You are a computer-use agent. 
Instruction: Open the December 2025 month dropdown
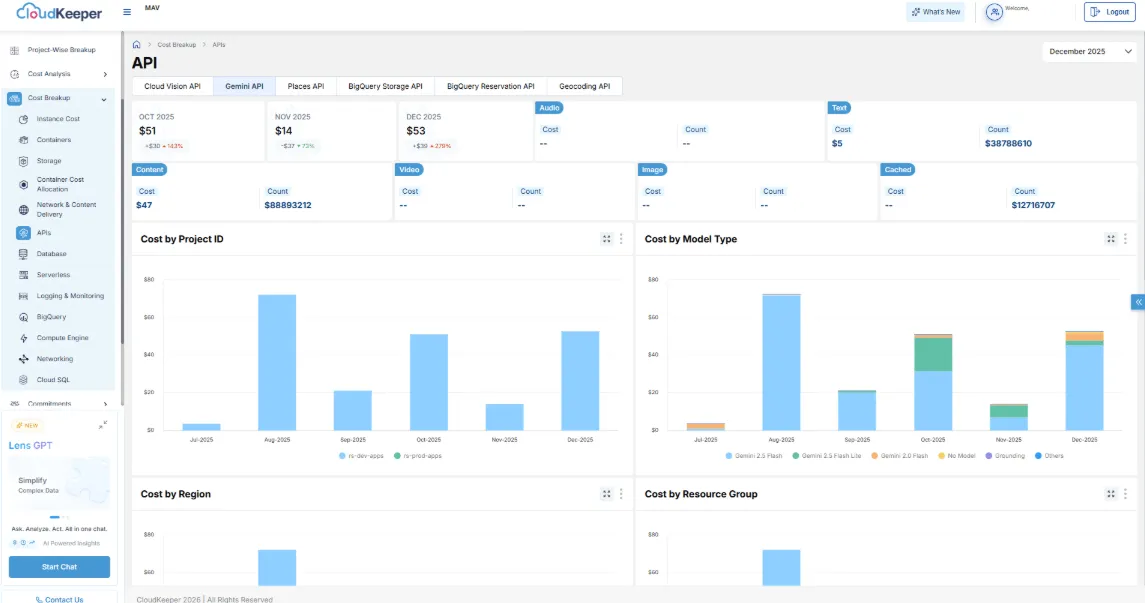coord(1090,52)
